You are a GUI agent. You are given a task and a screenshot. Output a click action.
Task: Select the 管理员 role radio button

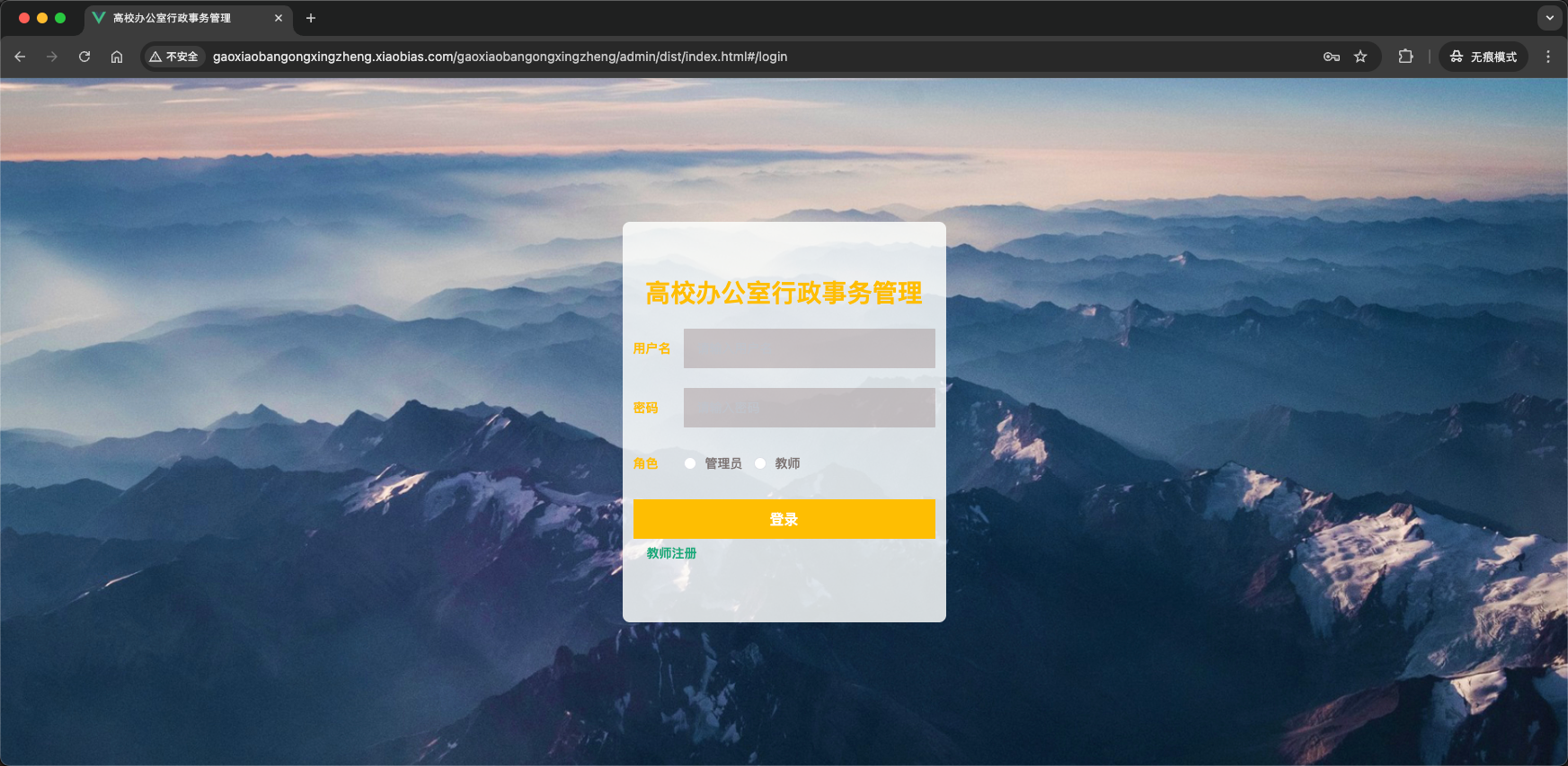click(690, 463)
